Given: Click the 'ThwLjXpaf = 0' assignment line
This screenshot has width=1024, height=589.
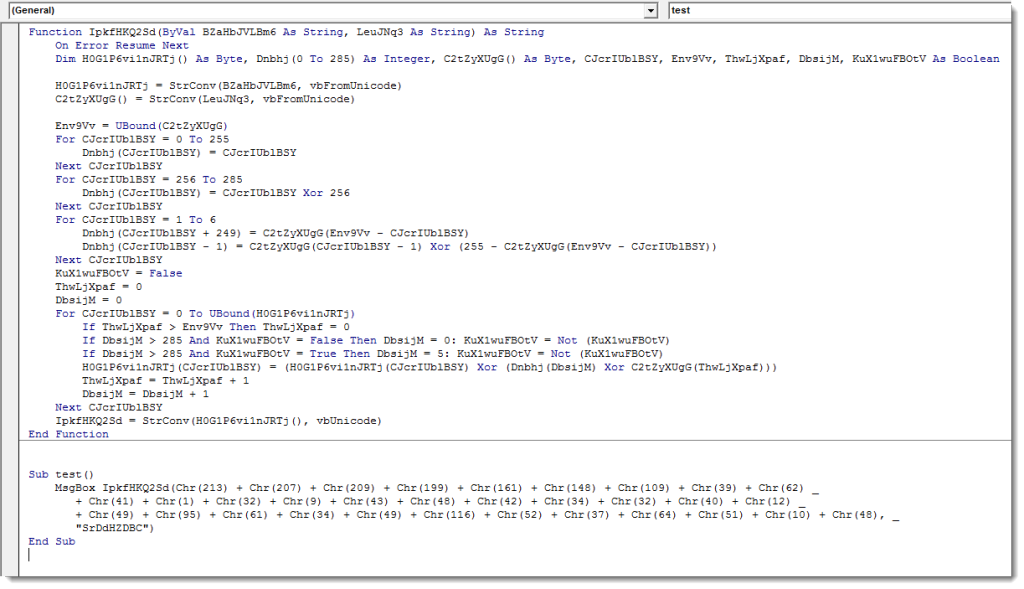Looking at the screenshot, I should [x=98, y=286].
